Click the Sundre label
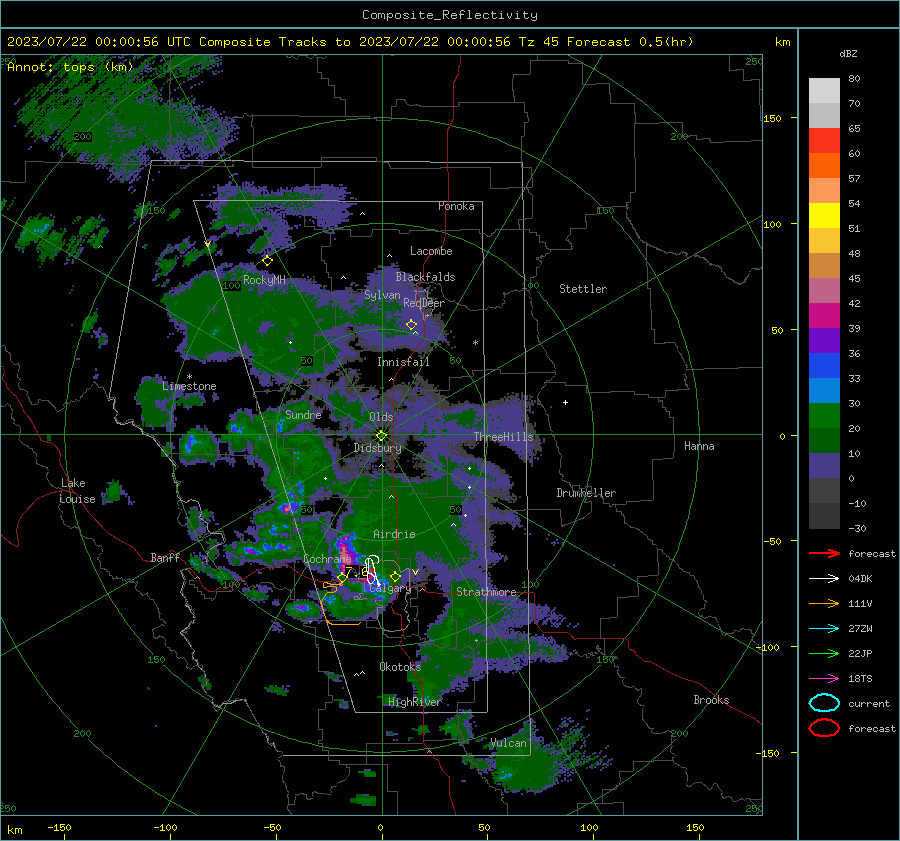Viewport: 900px width, 841px height. [x=303, y=414]
